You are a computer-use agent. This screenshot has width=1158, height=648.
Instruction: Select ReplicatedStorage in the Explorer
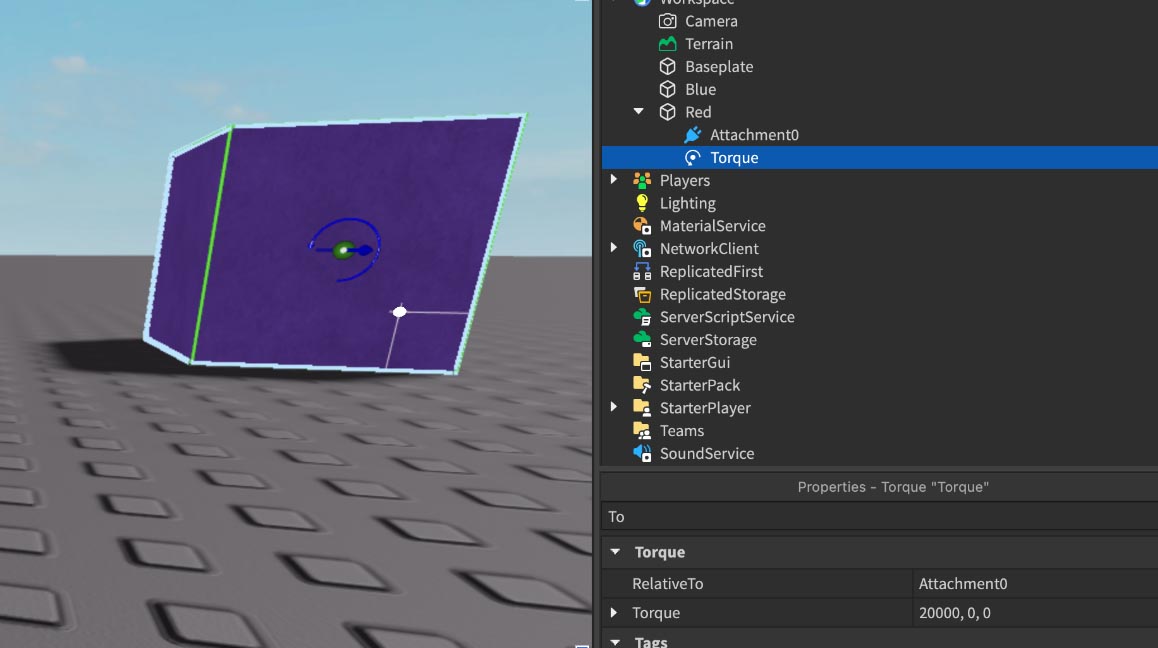[x=722, y=294]
